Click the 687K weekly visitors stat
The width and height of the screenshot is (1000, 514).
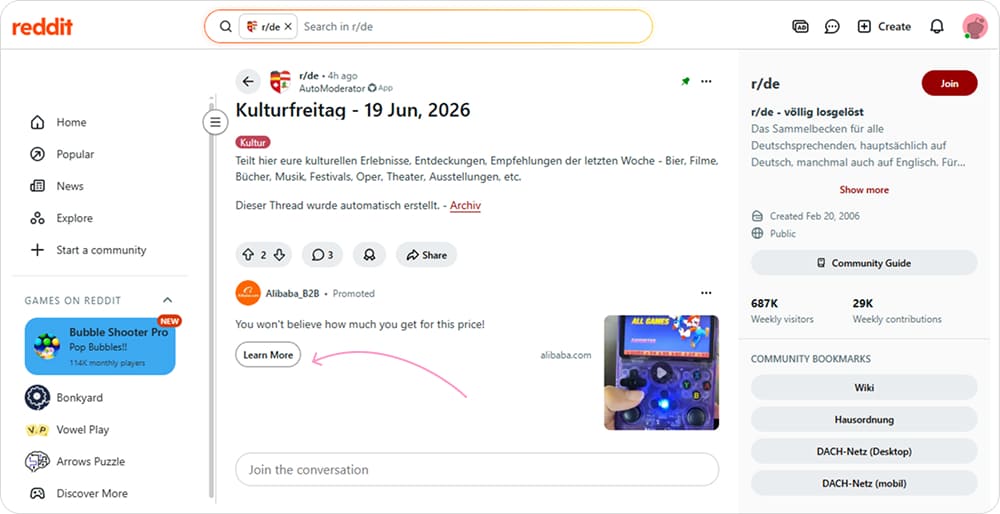(782, 311)
